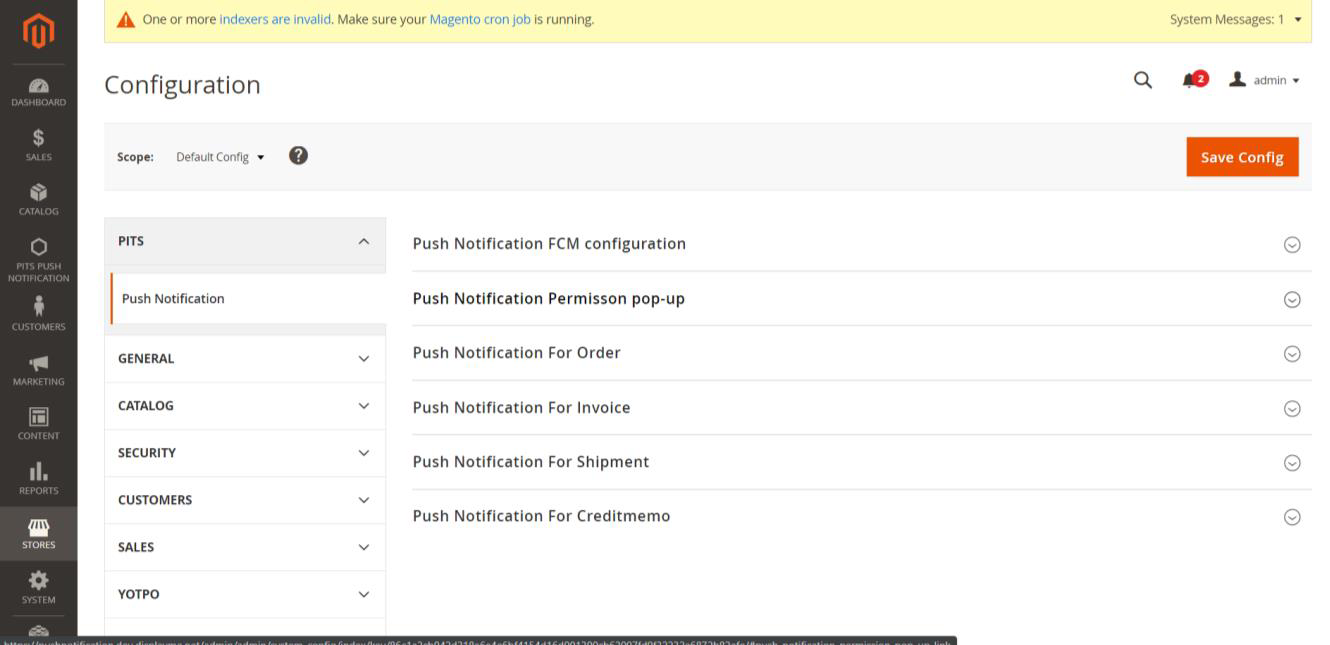Click the search magnifier icon
Image resolution: width=1330 pixels, height=645 pixels.
1142,80
